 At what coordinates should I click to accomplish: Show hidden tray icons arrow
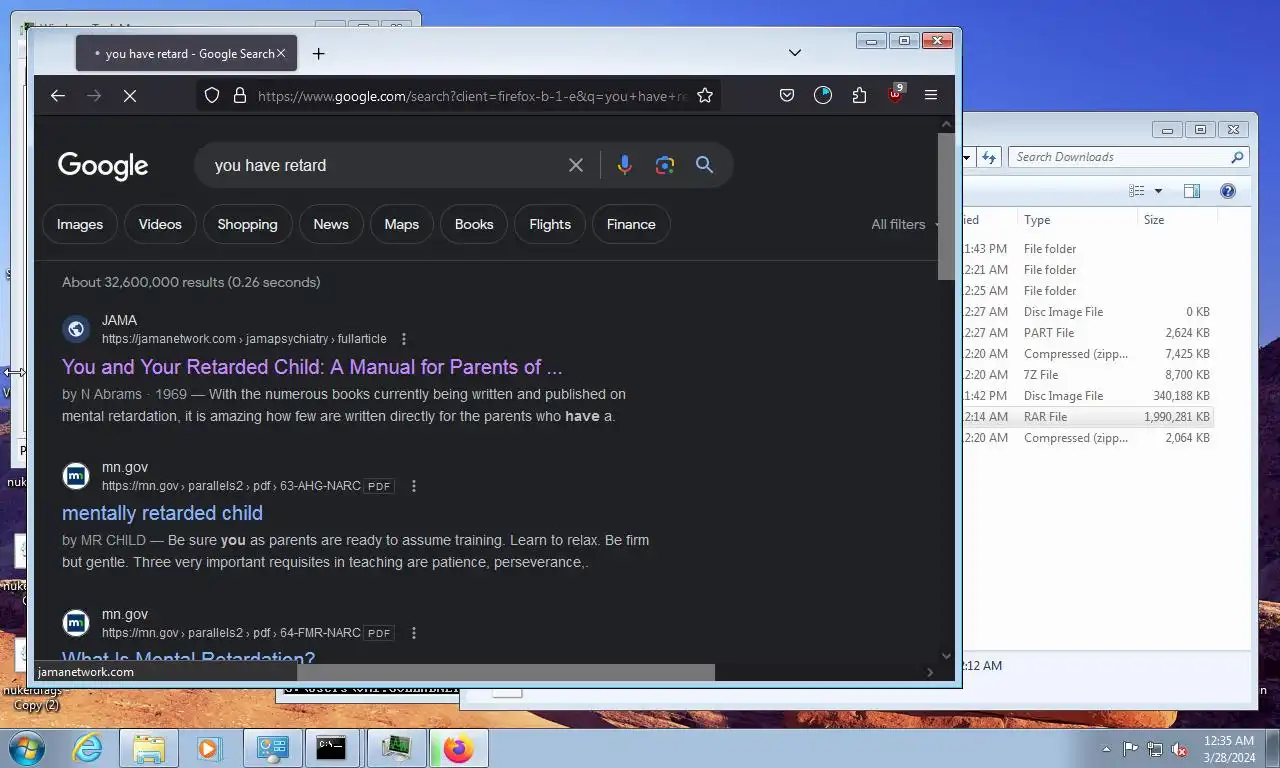1106,749
